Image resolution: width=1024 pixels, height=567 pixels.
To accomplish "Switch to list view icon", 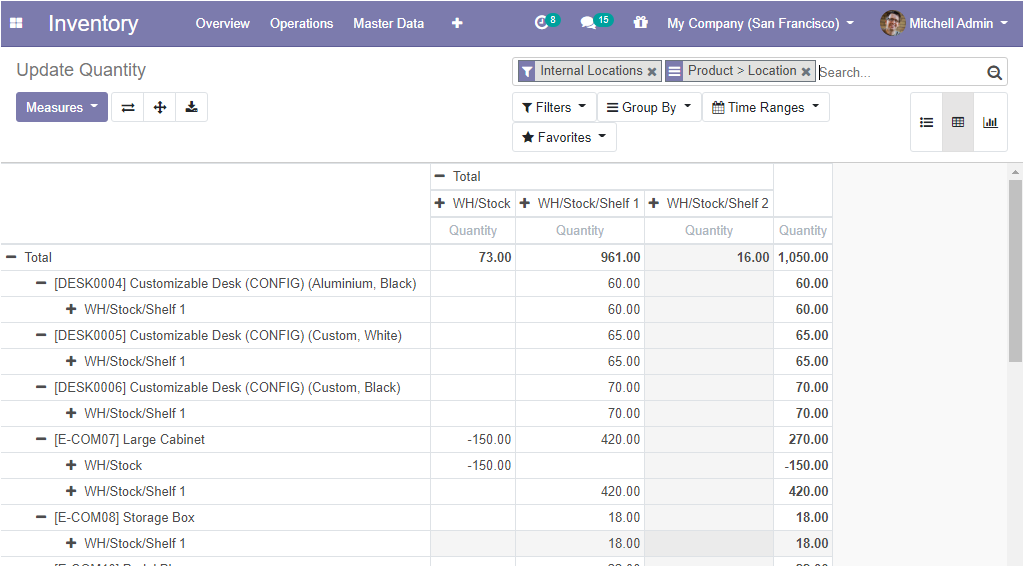I will [926, 122].
